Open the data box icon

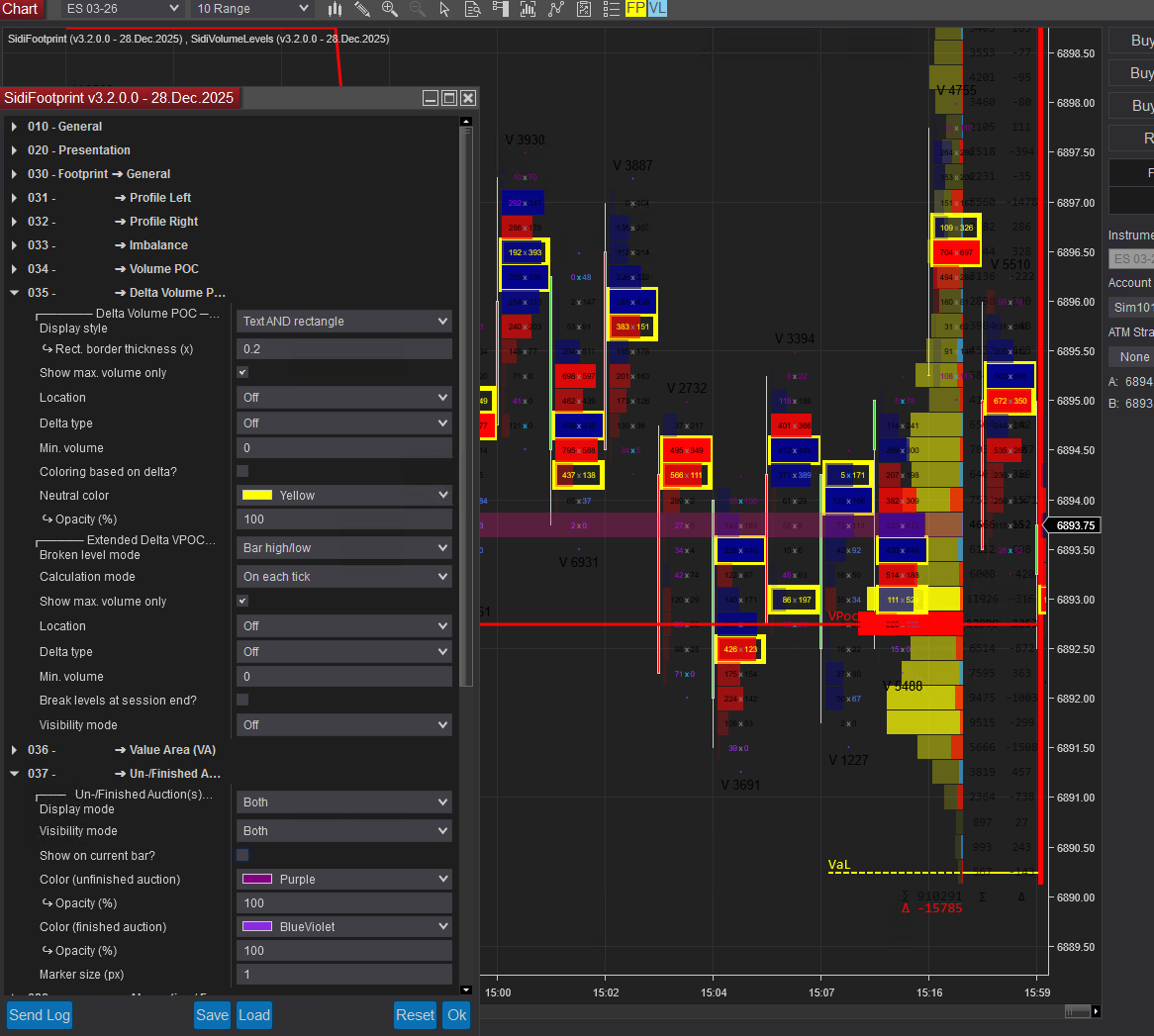tap(472, 9)
